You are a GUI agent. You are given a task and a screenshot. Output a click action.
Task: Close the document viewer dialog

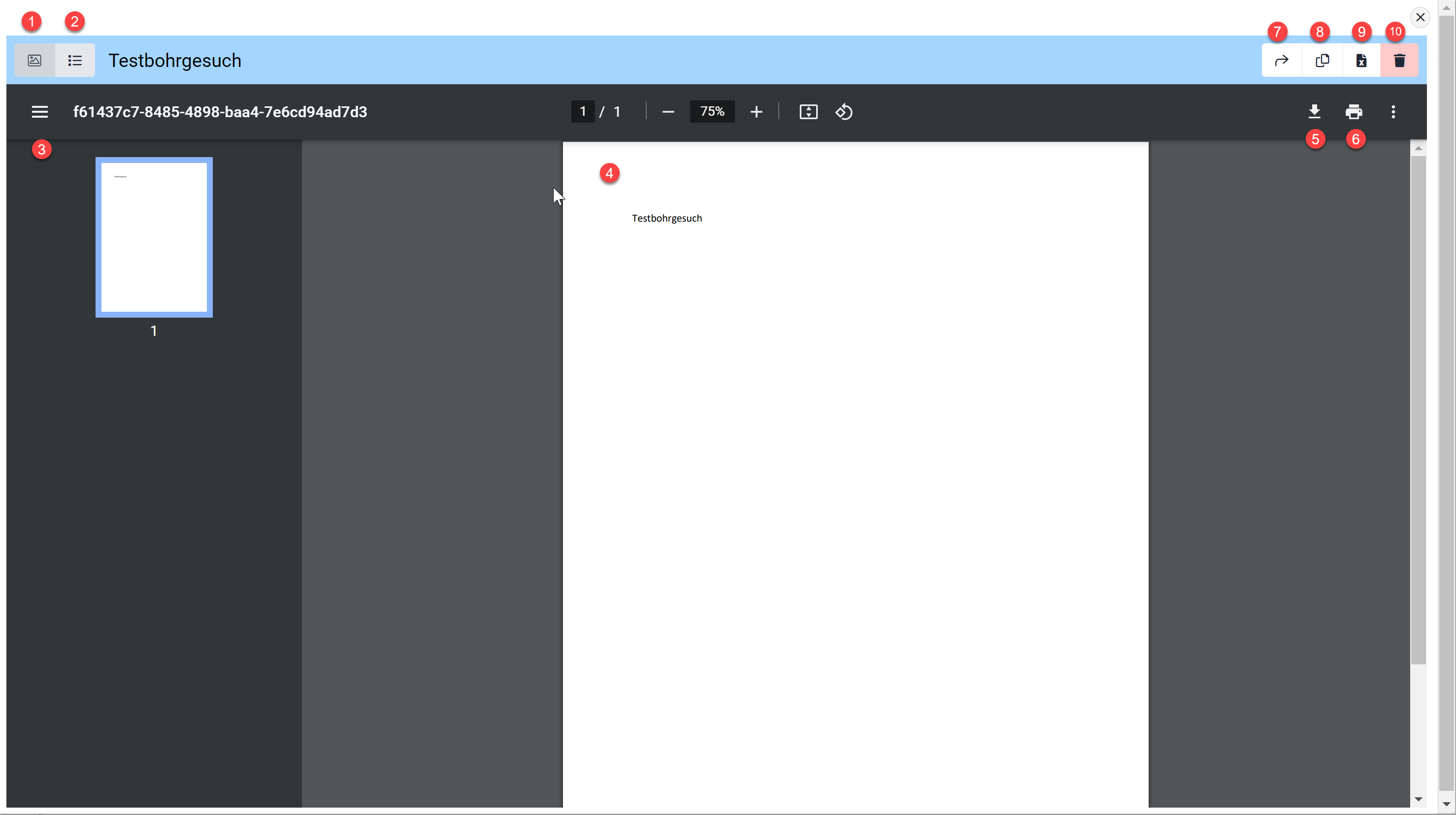click(x=1421, y=17)
